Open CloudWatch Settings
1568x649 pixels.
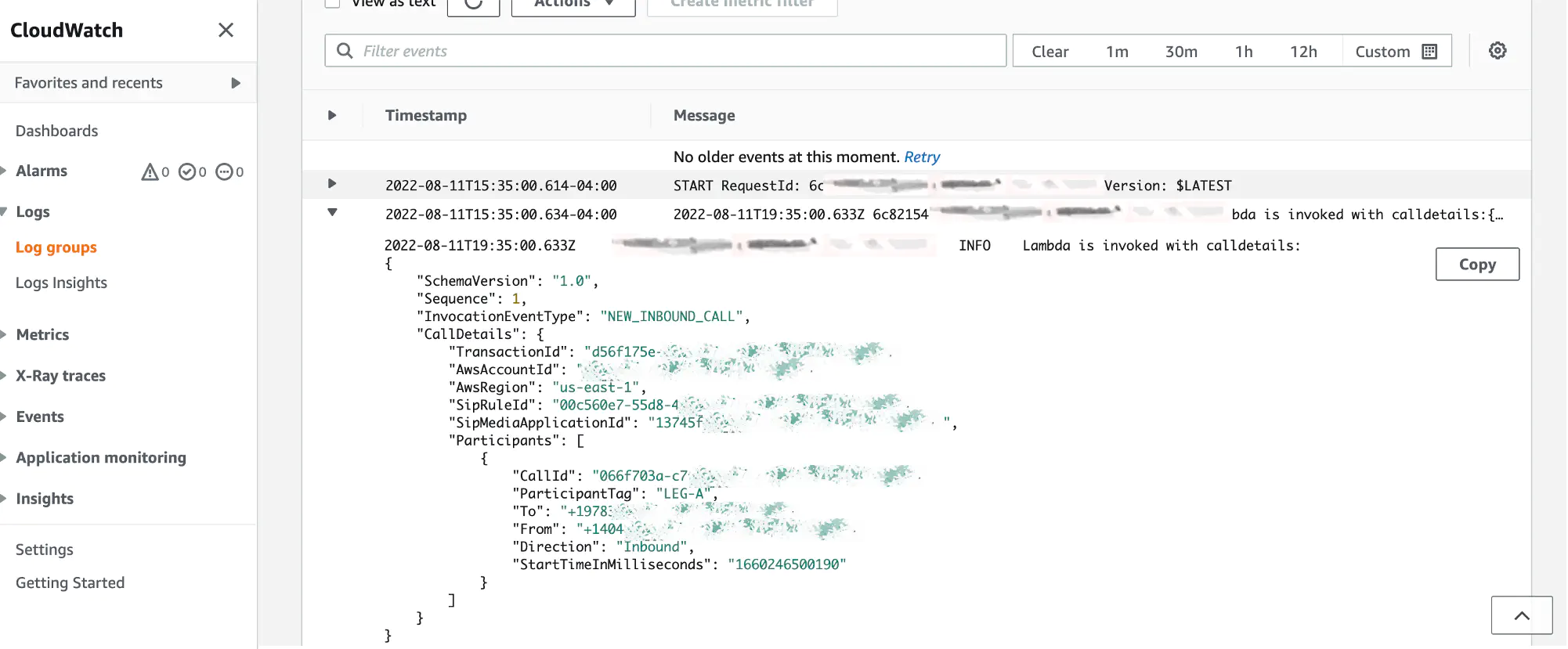click(x=45, y=550)
